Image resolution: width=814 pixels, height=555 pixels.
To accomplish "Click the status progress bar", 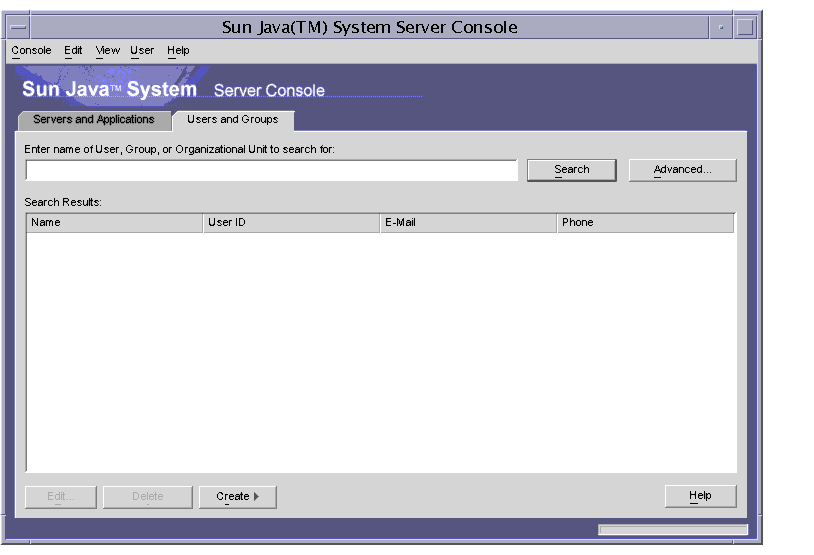I will click(673, 530).
